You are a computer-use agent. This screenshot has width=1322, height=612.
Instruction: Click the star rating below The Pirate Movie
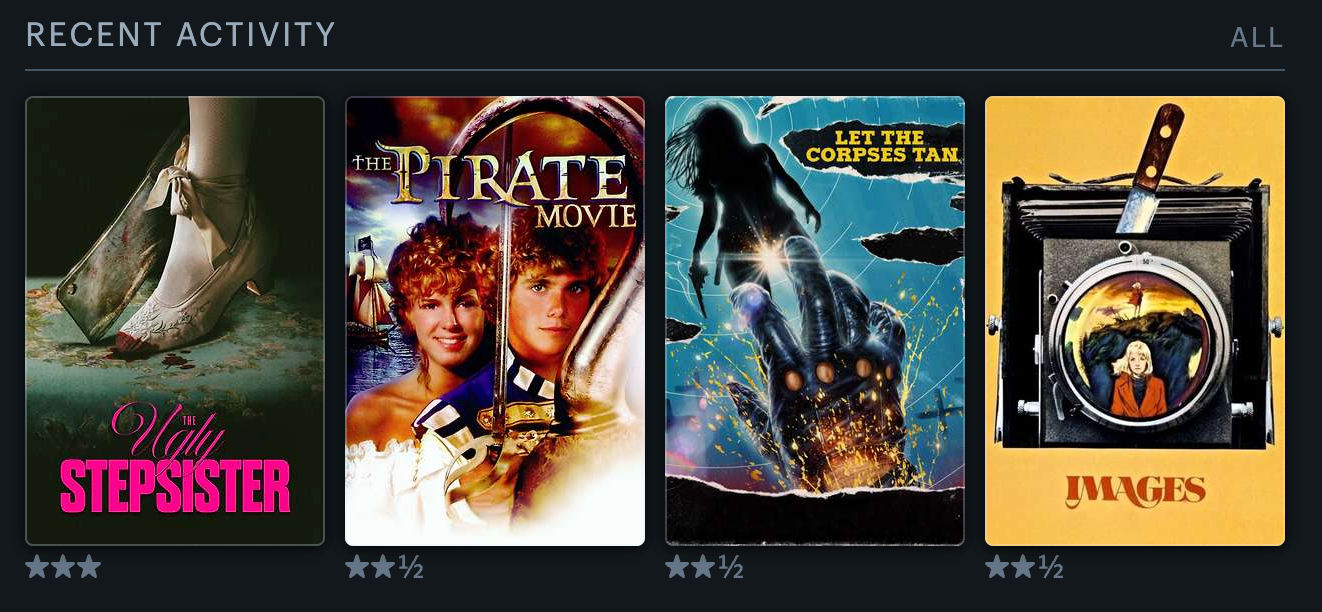click(385, 568)
